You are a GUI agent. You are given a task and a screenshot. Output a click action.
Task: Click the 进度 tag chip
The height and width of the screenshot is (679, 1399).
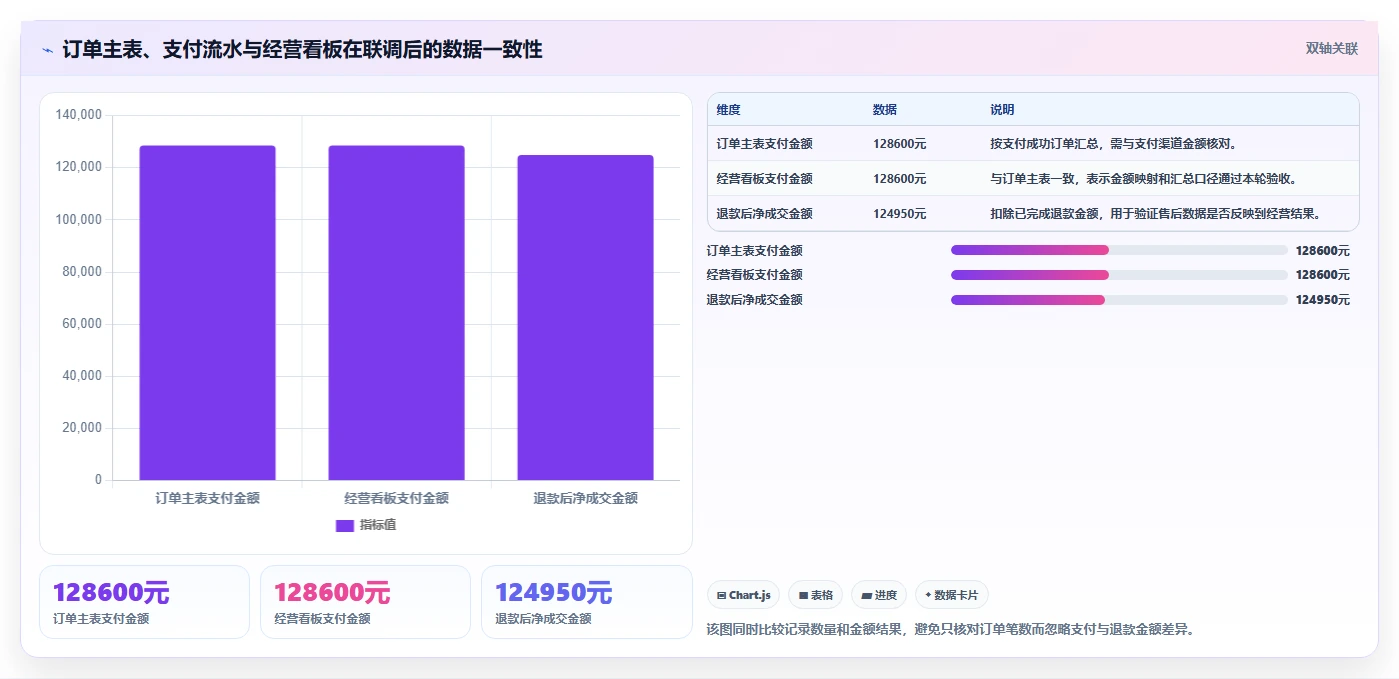coord(879,595)
